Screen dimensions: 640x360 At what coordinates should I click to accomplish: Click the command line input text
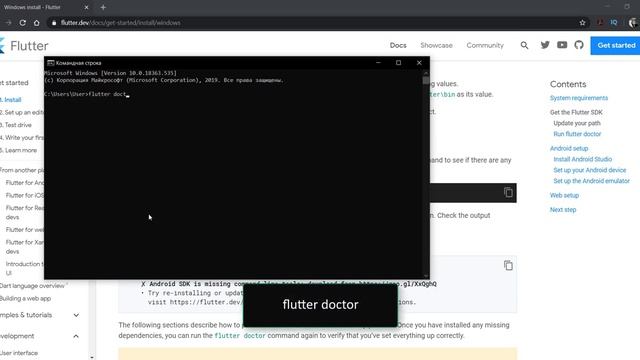point(107,94)
